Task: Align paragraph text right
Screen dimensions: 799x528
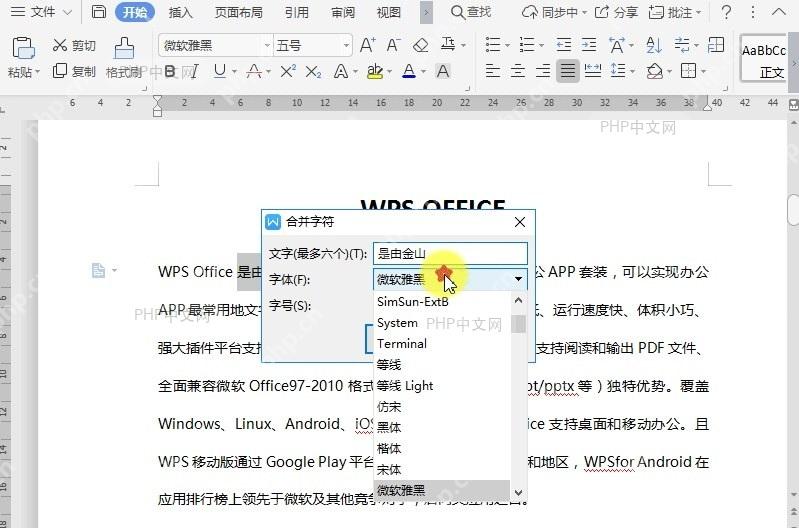Action: coord(543,71)
